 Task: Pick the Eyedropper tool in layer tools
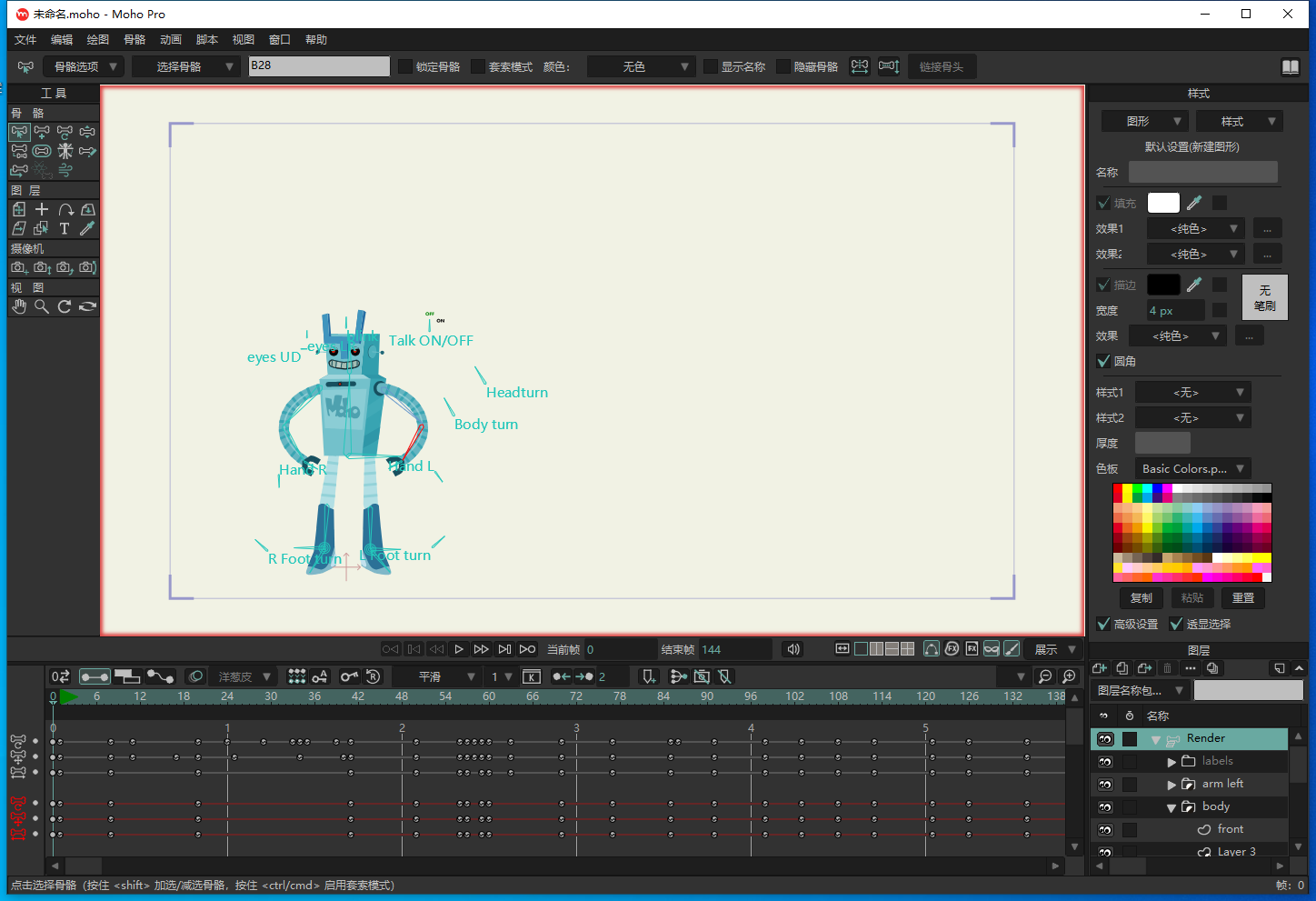pos(87,228)
